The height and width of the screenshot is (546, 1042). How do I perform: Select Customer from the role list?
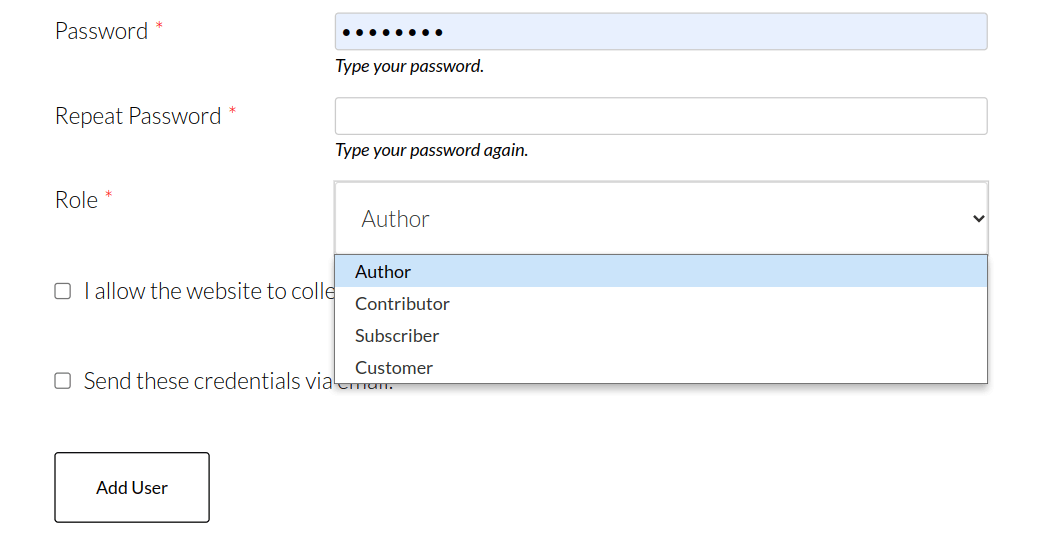tap(661, 367)
